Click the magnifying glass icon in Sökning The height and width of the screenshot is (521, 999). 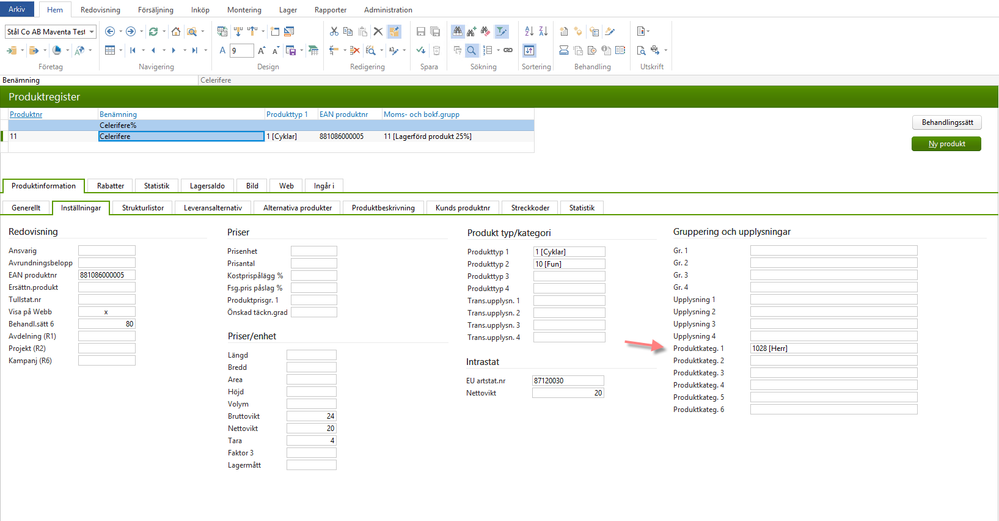[x=471, y=50]
